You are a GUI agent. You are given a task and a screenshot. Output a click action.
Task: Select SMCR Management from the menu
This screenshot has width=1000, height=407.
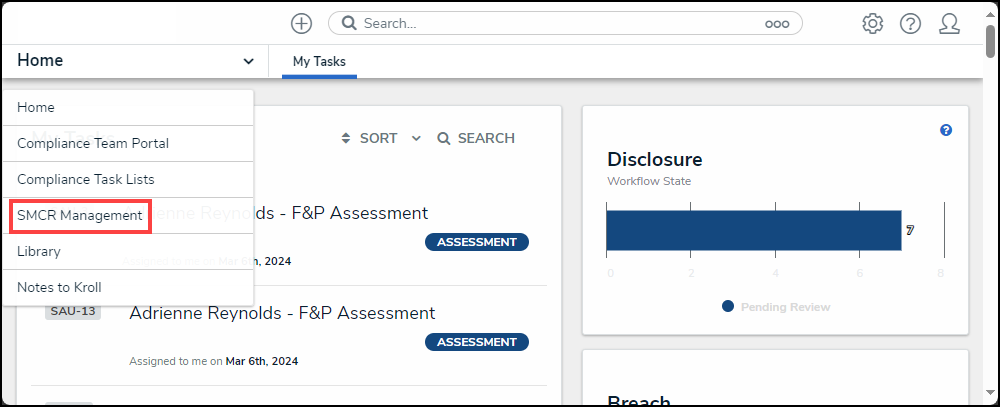point(80,215)
